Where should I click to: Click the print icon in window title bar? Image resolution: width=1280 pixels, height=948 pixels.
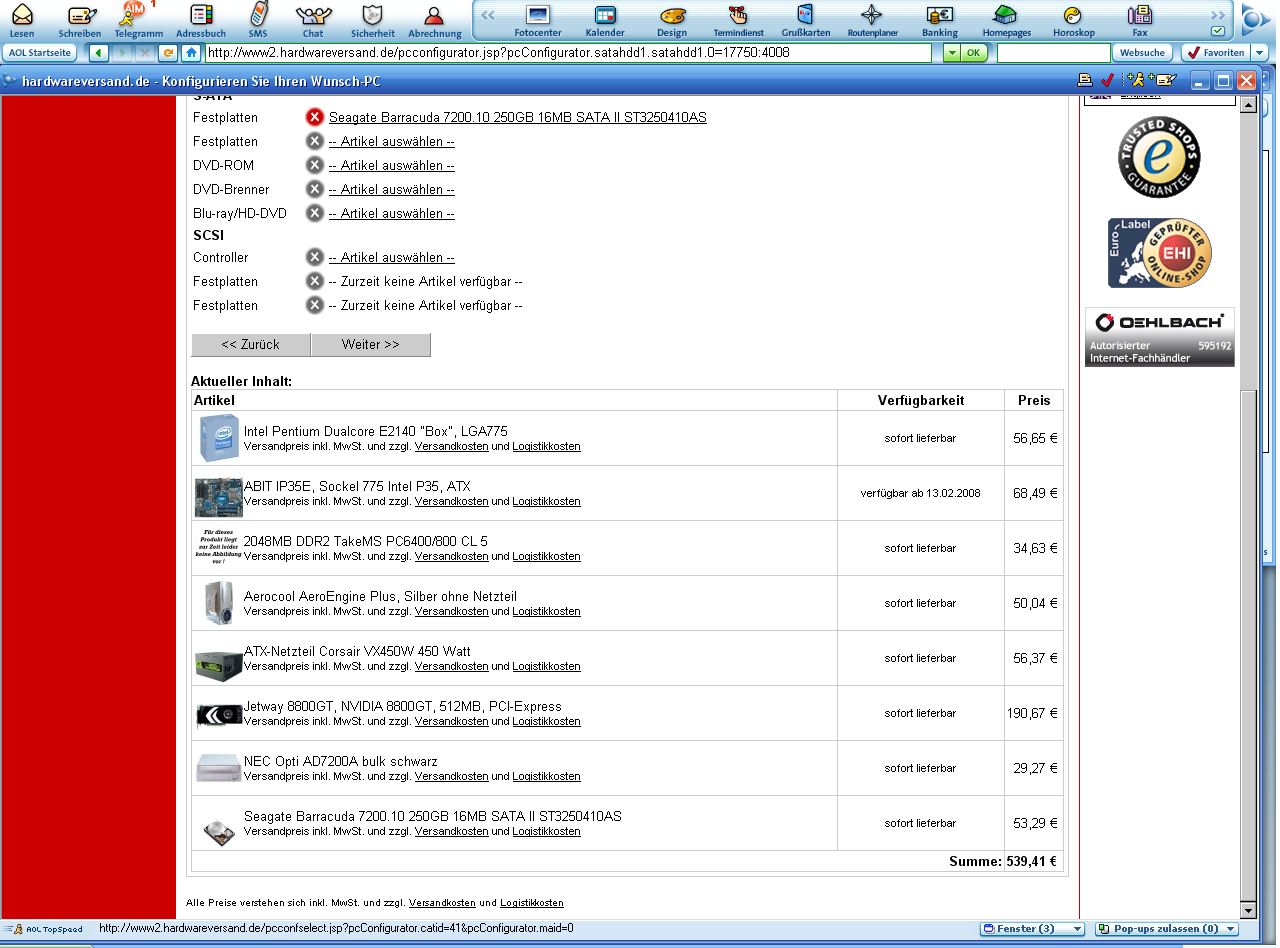pyautogui.click(x=1084, y=80)
